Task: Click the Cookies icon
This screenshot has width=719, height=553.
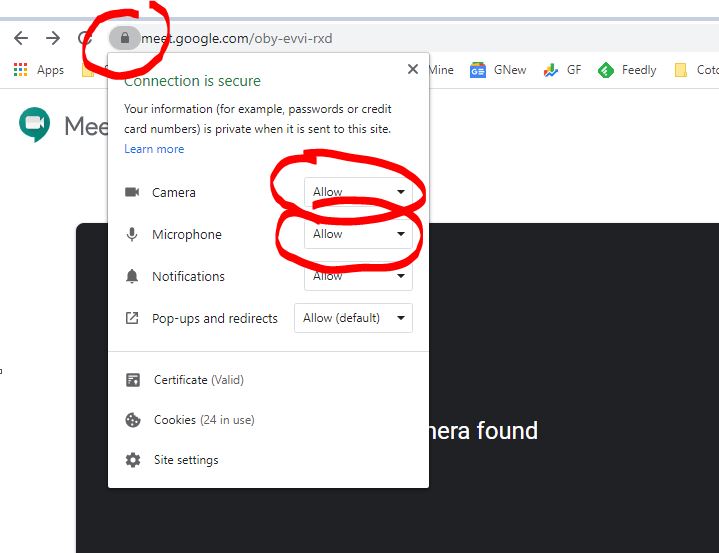Action: pyautogui.click(x=133, y=420)
